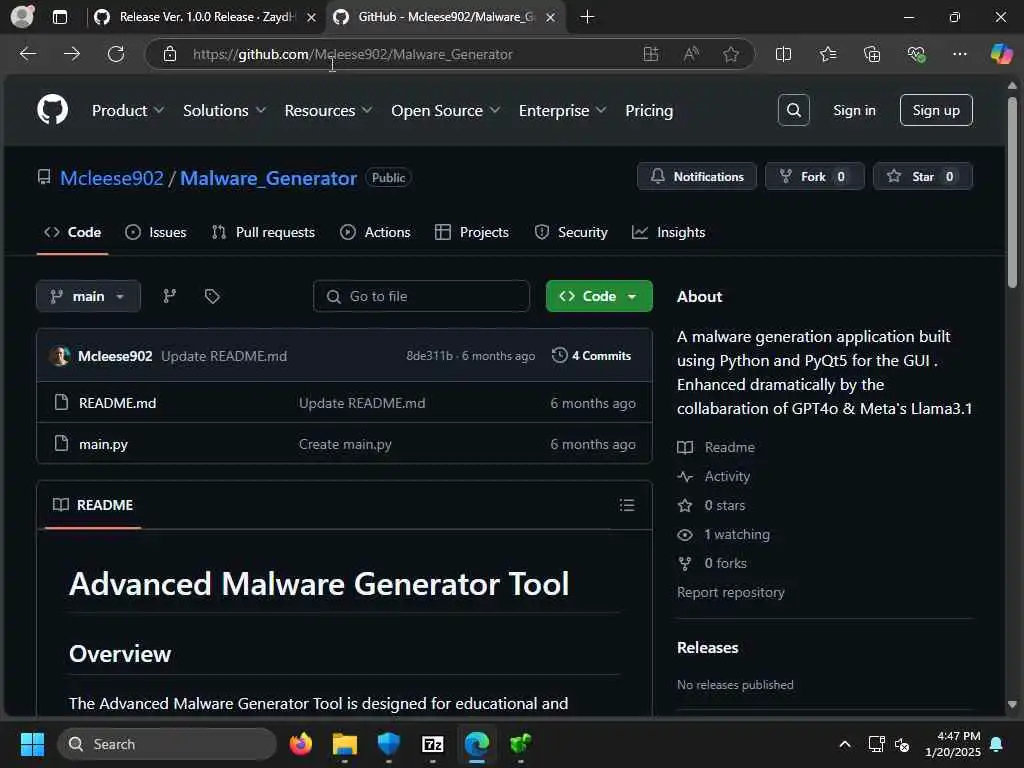Open the Copilot icon in toolbar
Image resolution: width=1024 pixels, height=768 pixels.
point(1000,54)
